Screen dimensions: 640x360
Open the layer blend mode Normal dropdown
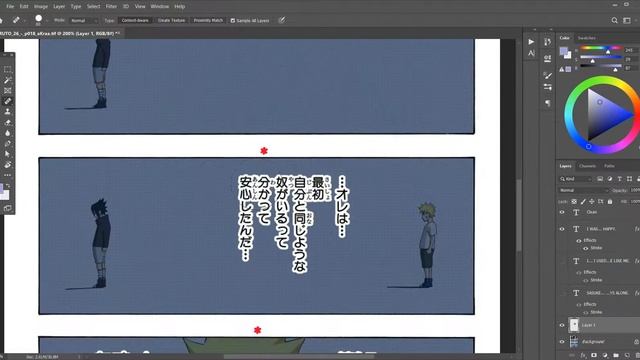[x=583, y=190]
